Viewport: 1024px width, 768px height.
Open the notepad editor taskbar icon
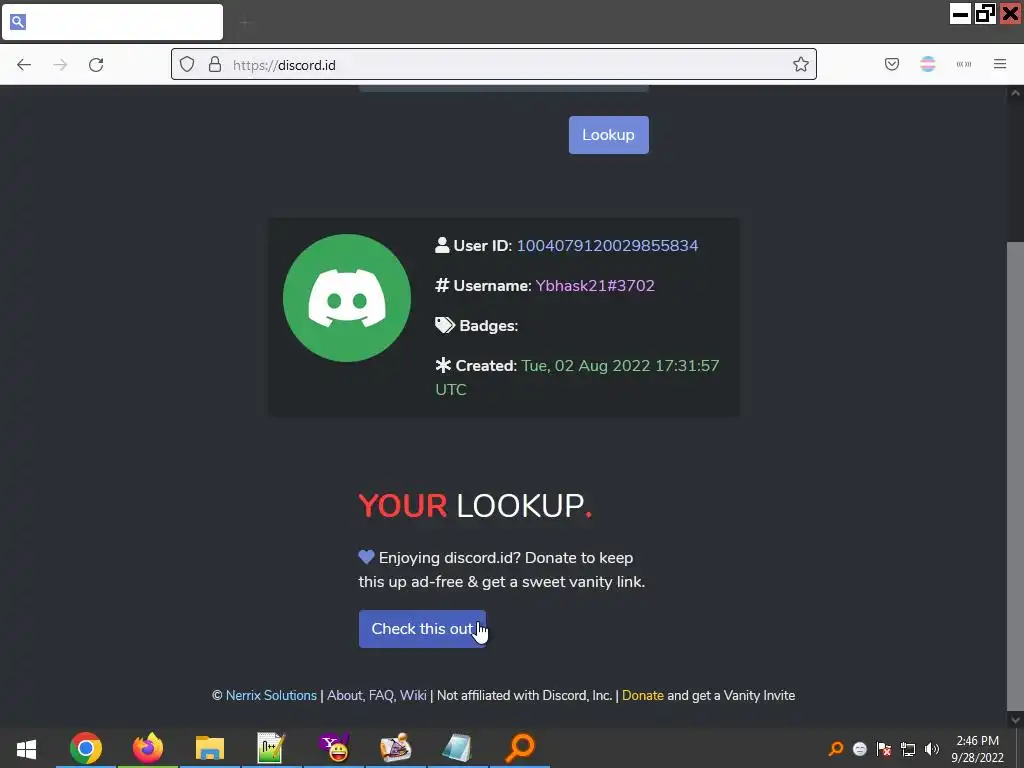pyautogui.click(x=270, y=748)
